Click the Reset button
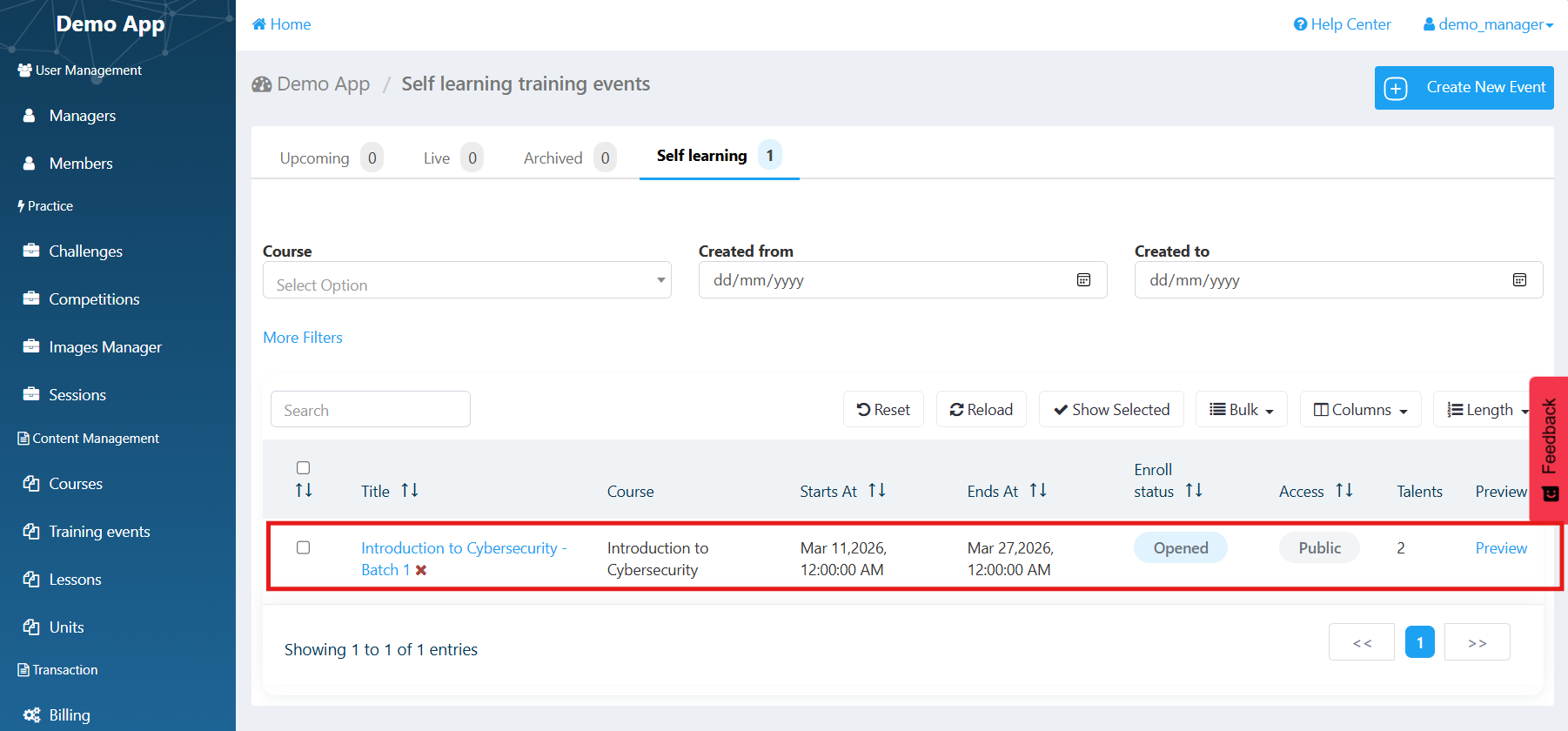The image size is (1568, 731). pos(883,409)
